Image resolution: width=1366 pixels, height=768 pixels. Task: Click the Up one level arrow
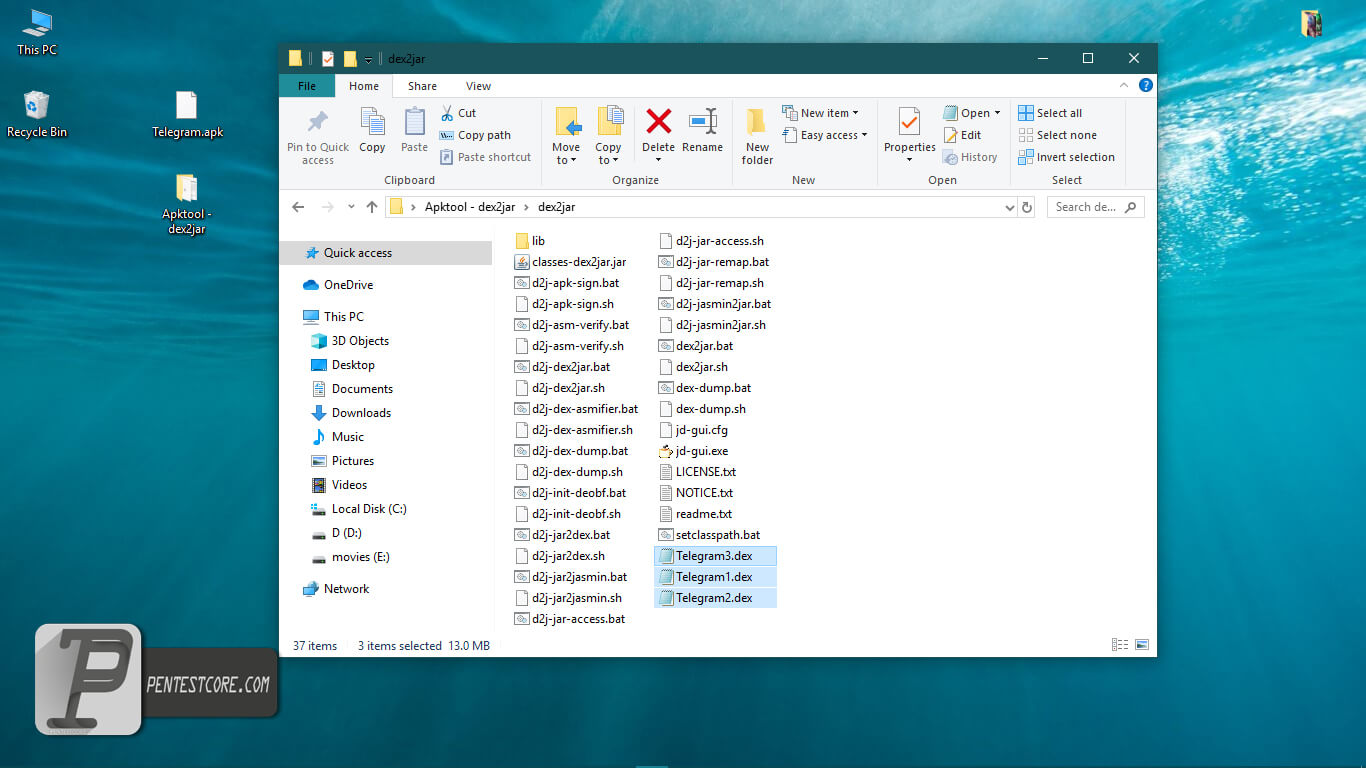pyautogui.click(x=372, y=207)
